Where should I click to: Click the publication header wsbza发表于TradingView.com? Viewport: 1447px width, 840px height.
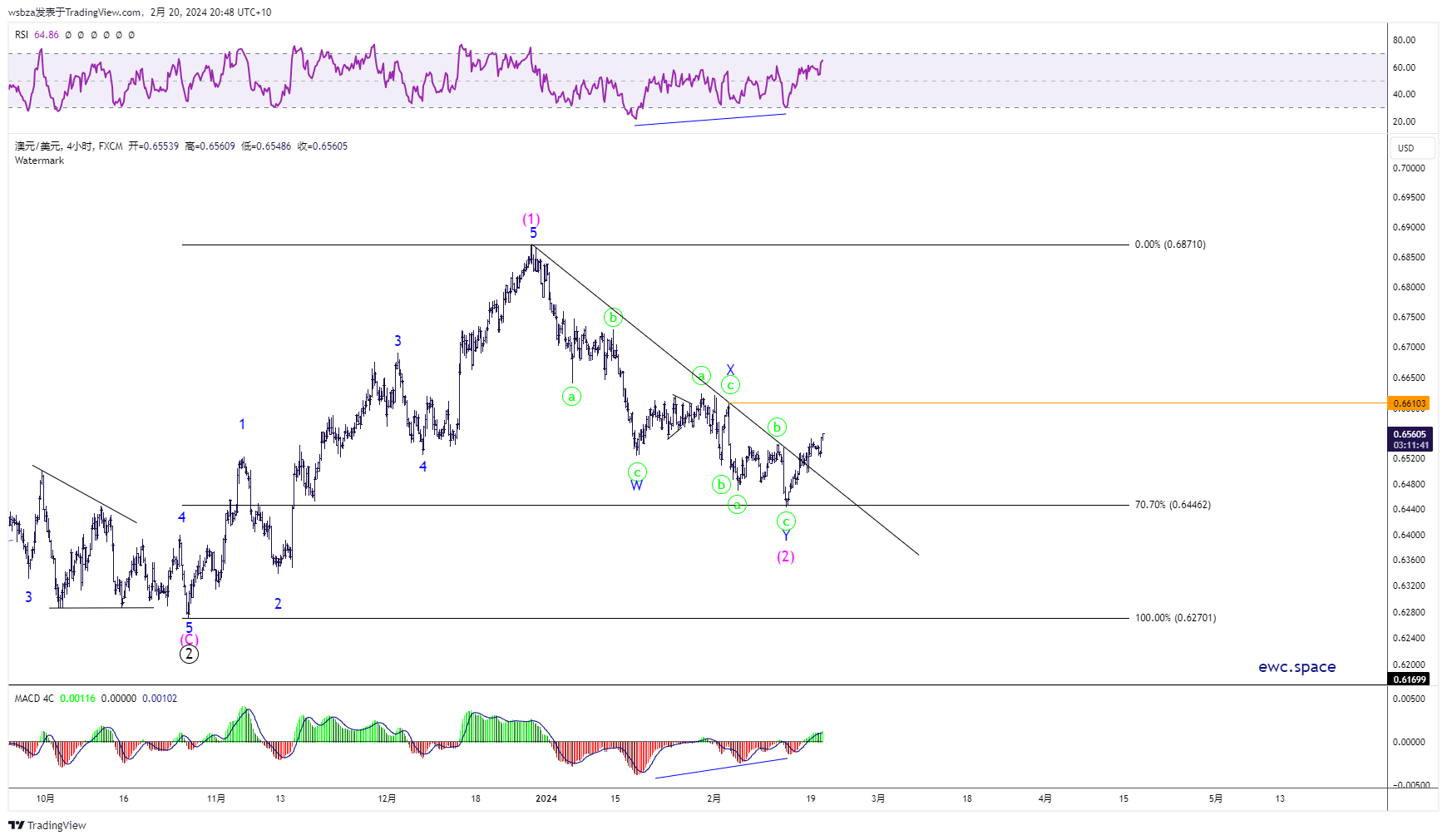point(75,12)
